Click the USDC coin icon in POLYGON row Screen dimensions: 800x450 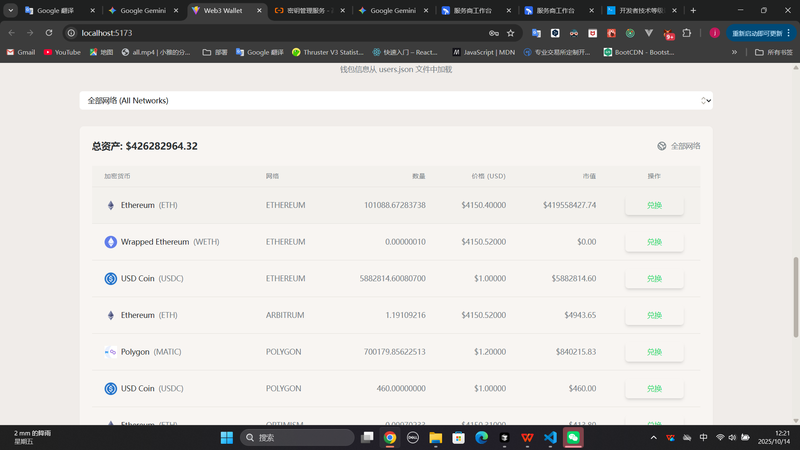[111, 388]
